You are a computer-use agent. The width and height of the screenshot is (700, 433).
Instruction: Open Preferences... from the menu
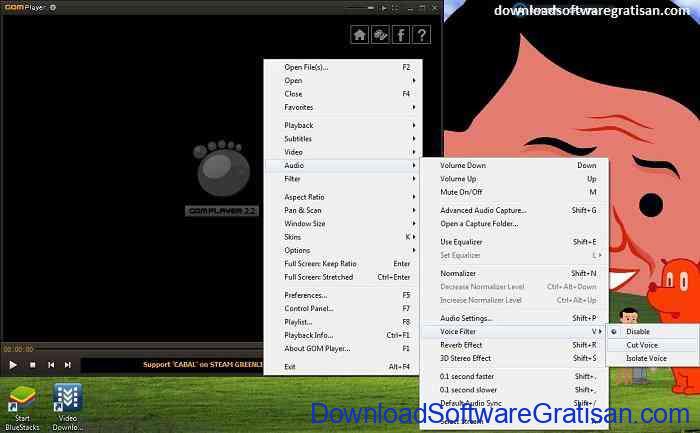[x=342, y=295]
